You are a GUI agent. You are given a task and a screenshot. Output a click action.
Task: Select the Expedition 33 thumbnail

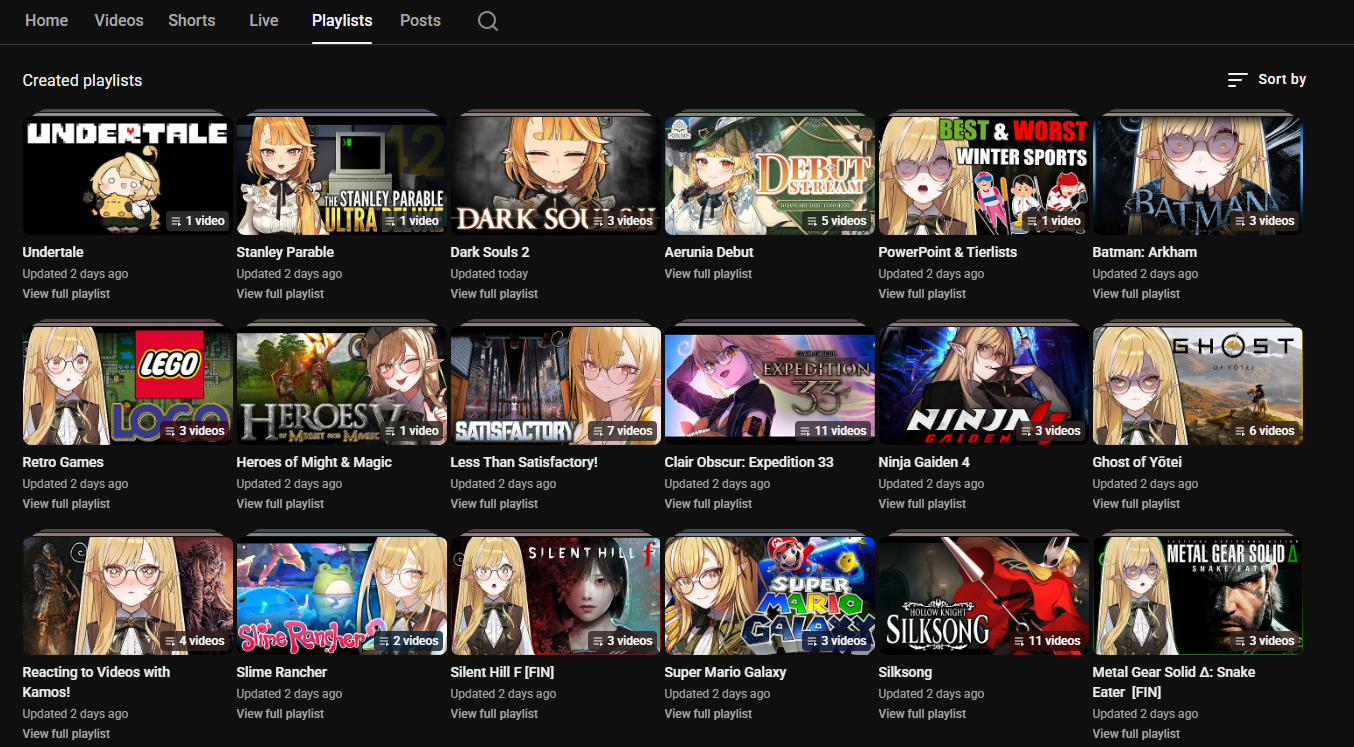[769, 386]
